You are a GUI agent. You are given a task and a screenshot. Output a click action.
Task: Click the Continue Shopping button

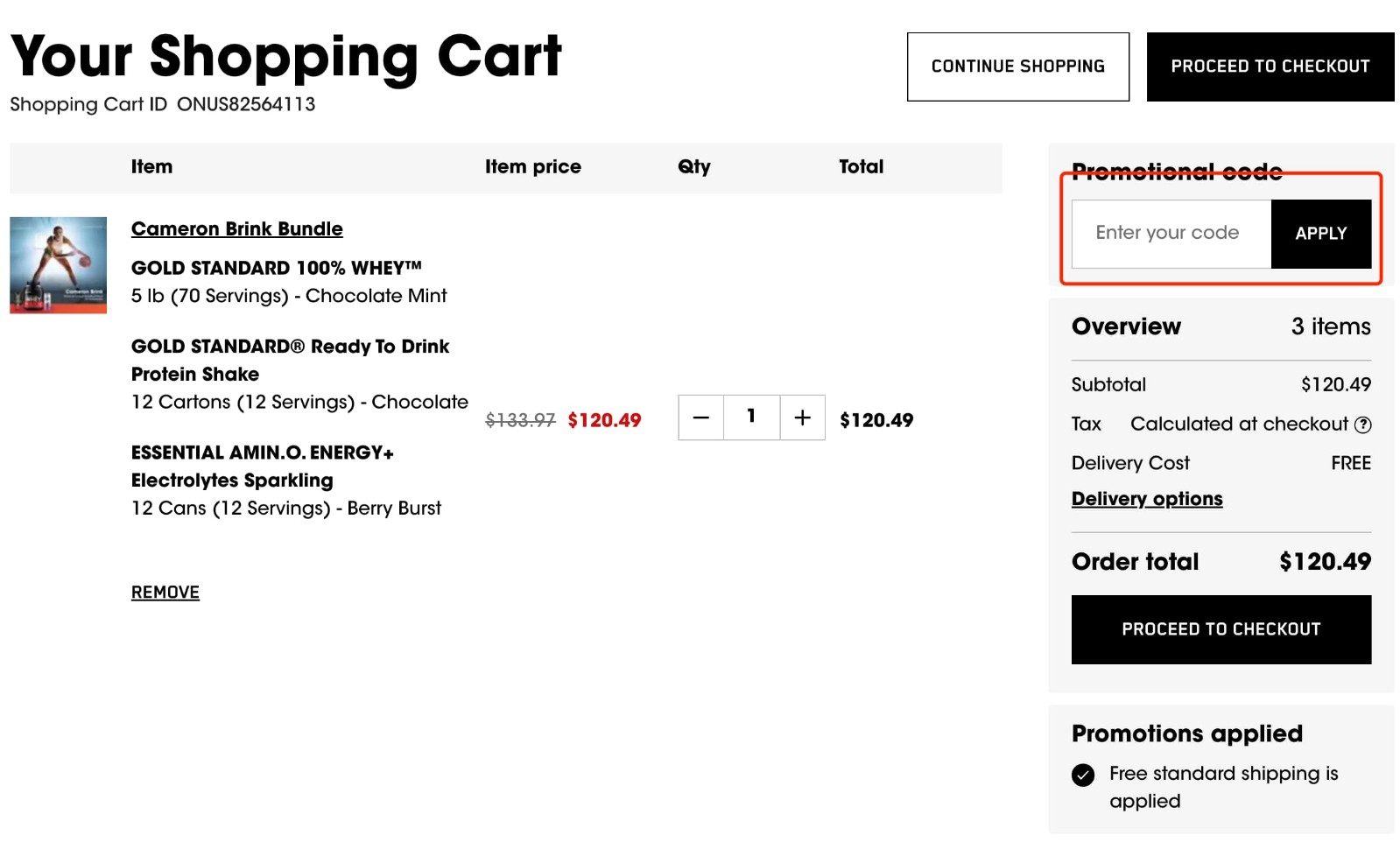(x=1017, y=66)
